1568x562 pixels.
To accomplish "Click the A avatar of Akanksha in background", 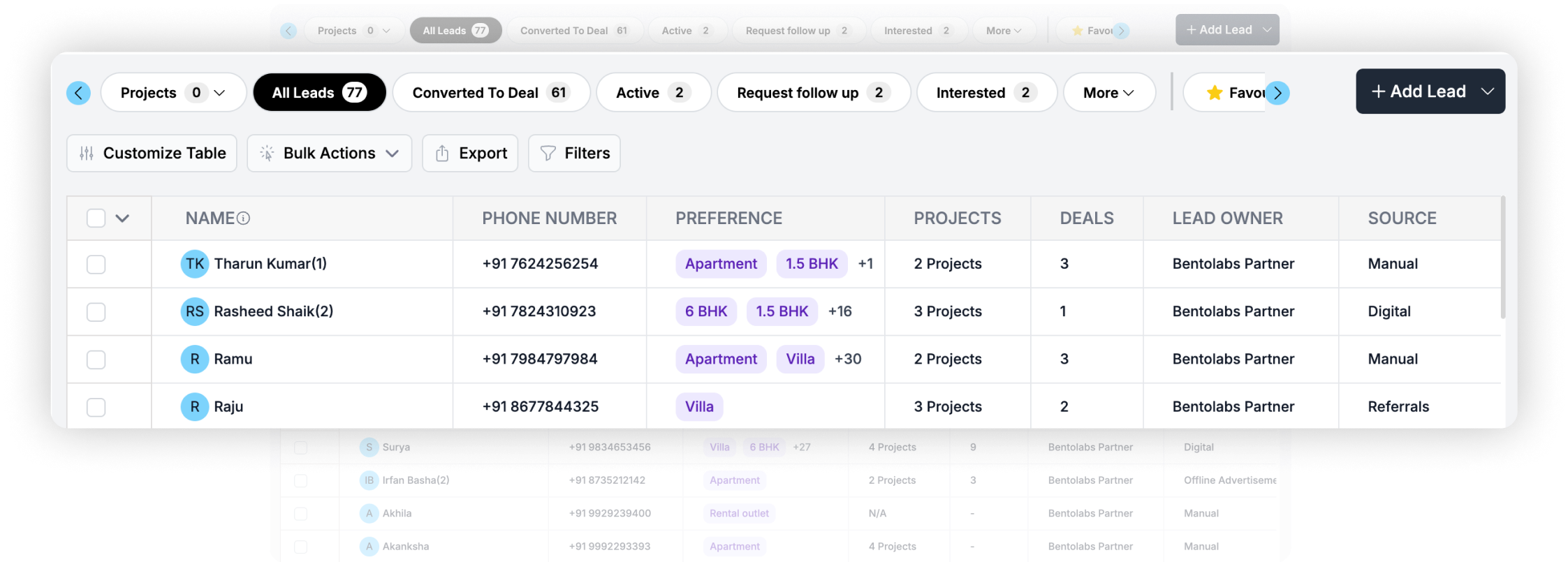I will pyautogui.click(x=369, y=547).
